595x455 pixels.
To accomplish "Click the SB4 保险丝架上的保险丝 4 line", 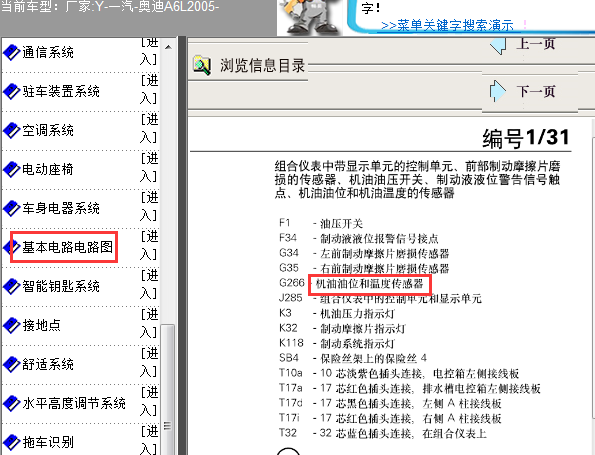I will tap(353, 358).
